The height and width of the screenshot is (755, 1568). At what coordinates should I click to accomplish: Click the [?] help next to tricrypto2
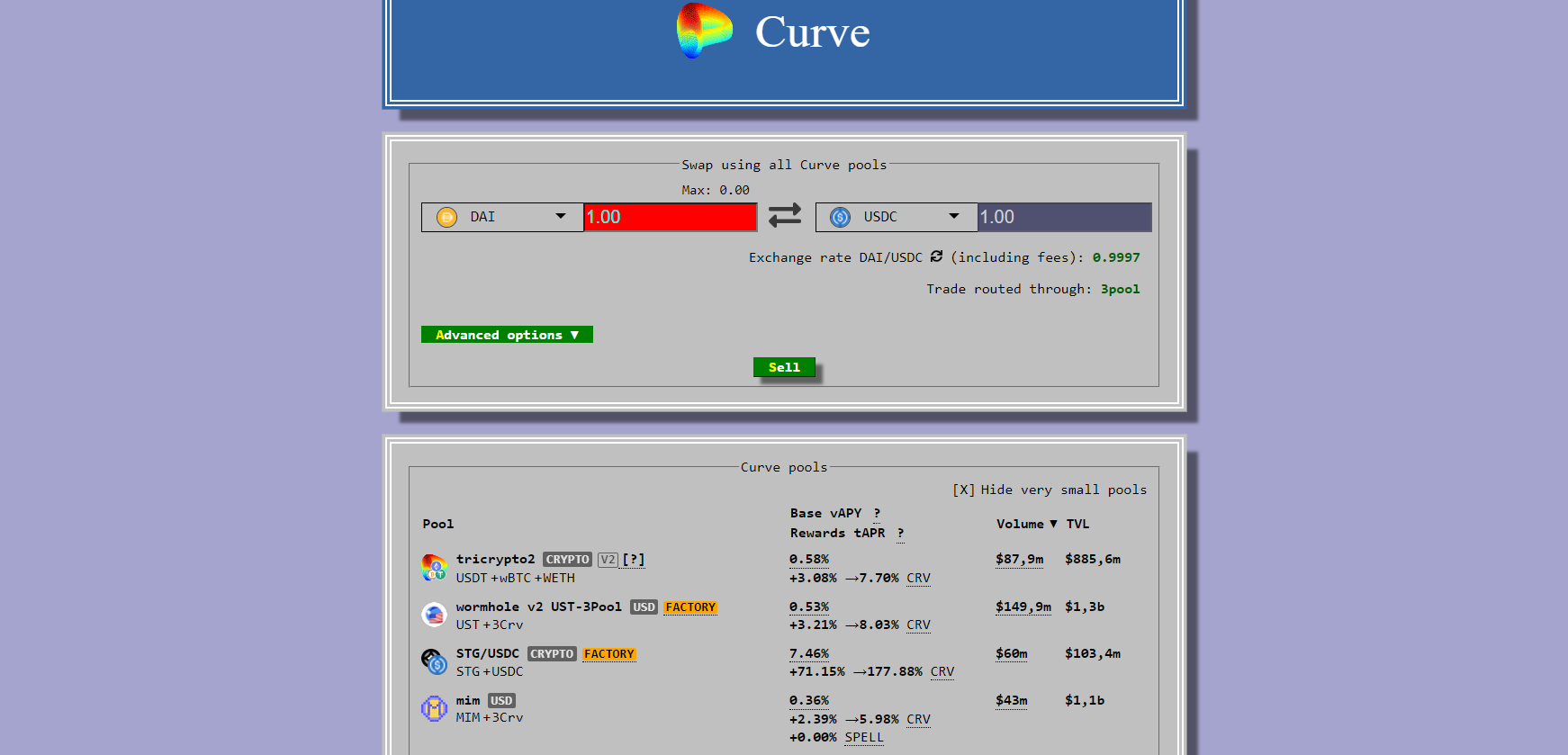point(634,559)
